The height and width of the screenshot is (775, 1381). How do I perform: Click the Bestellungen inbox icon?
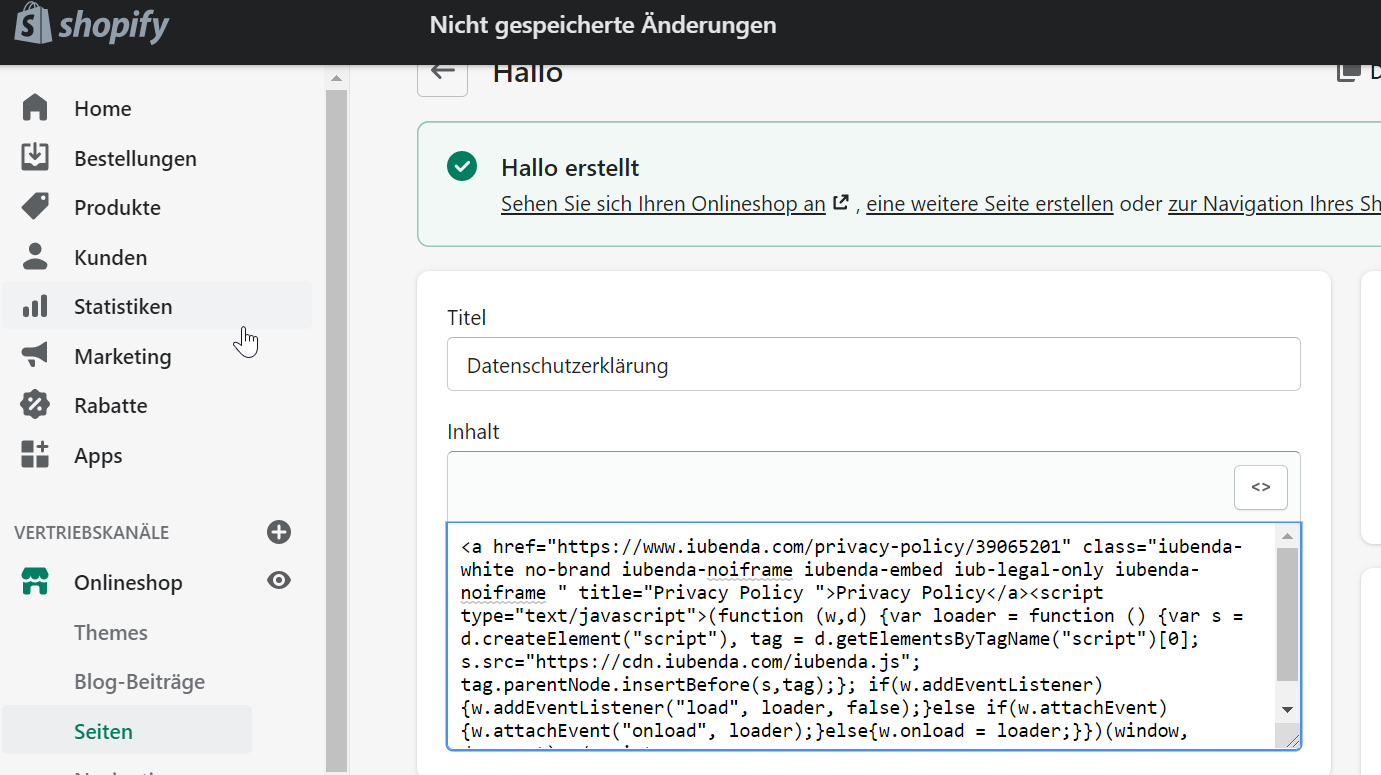(x=35, y=158)
